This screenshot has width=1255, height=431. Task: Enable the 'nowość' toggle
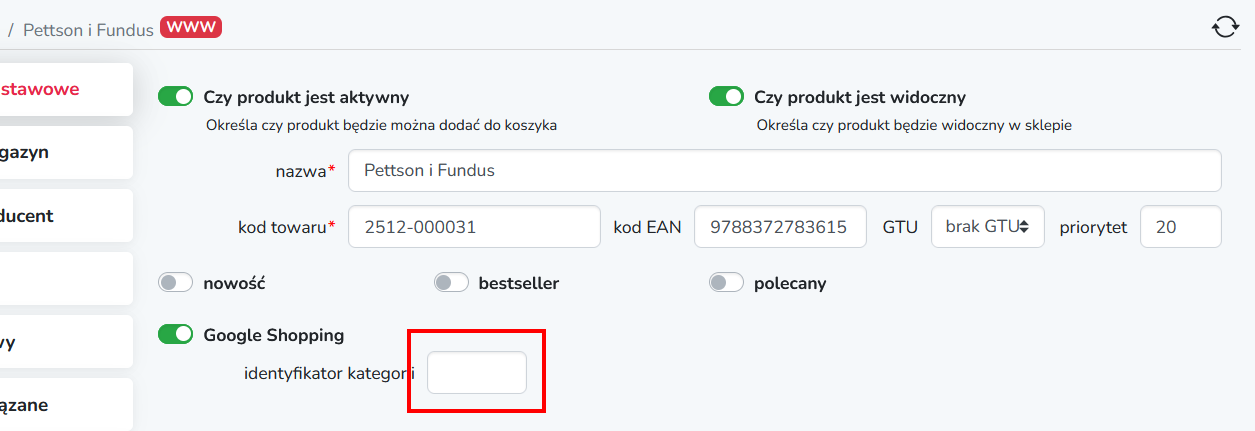click(175, 283)
